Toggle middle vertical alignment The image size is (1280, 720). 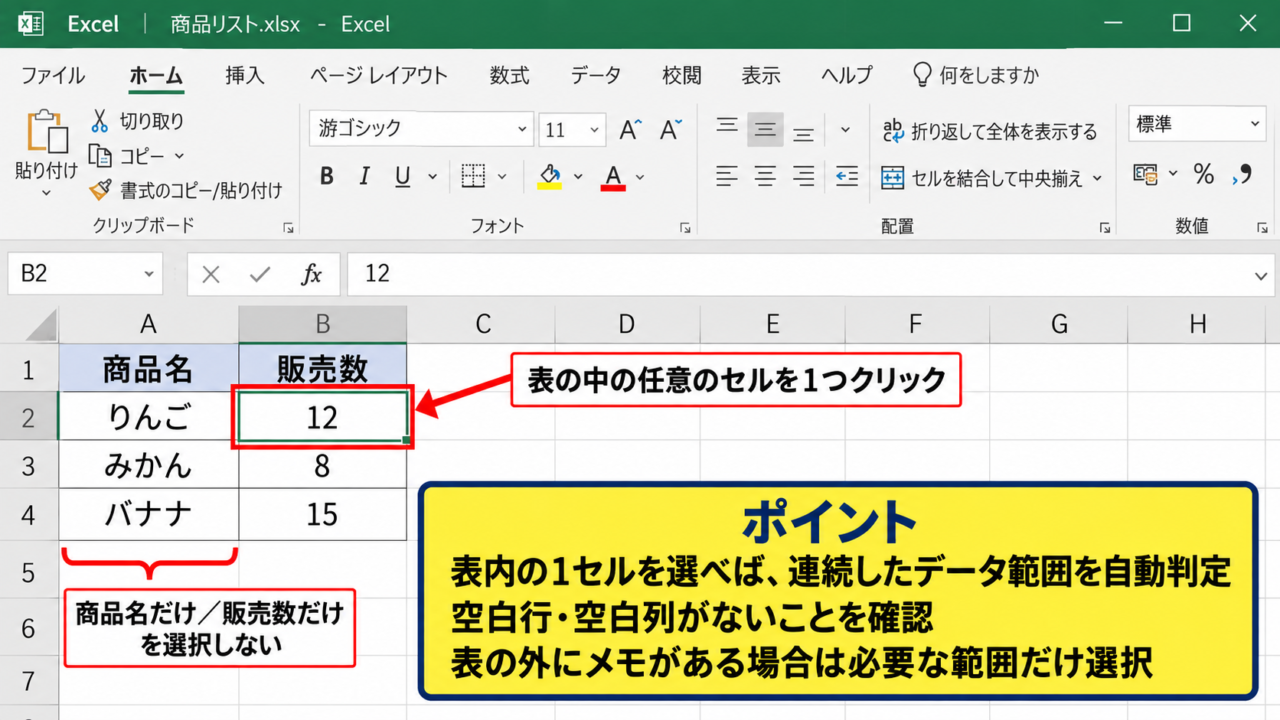(765, 128)
